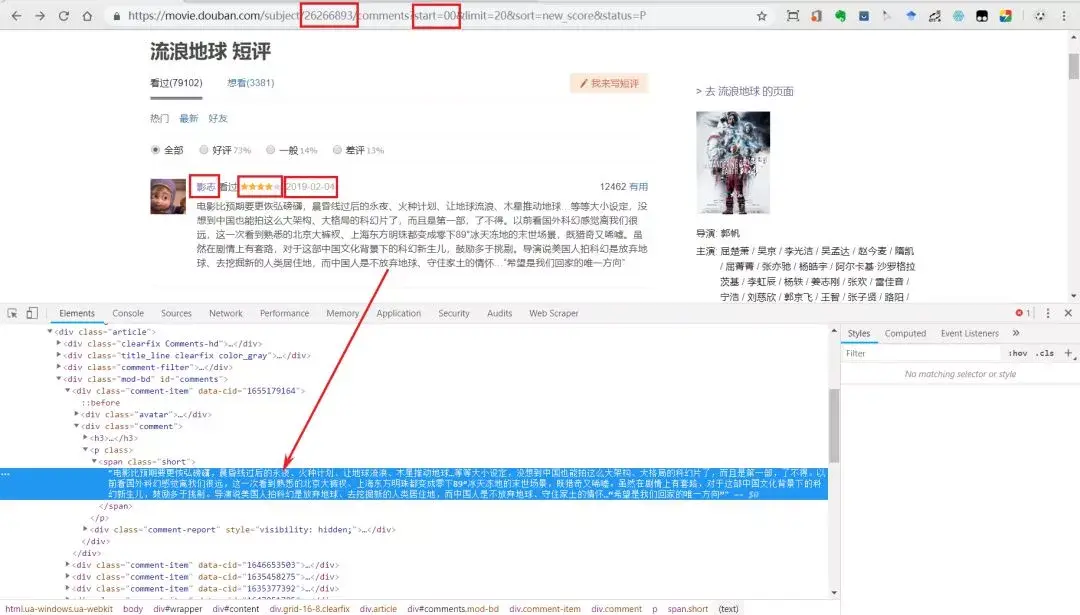
Task: Select the 好评 radio button
Action: point(204,149)
